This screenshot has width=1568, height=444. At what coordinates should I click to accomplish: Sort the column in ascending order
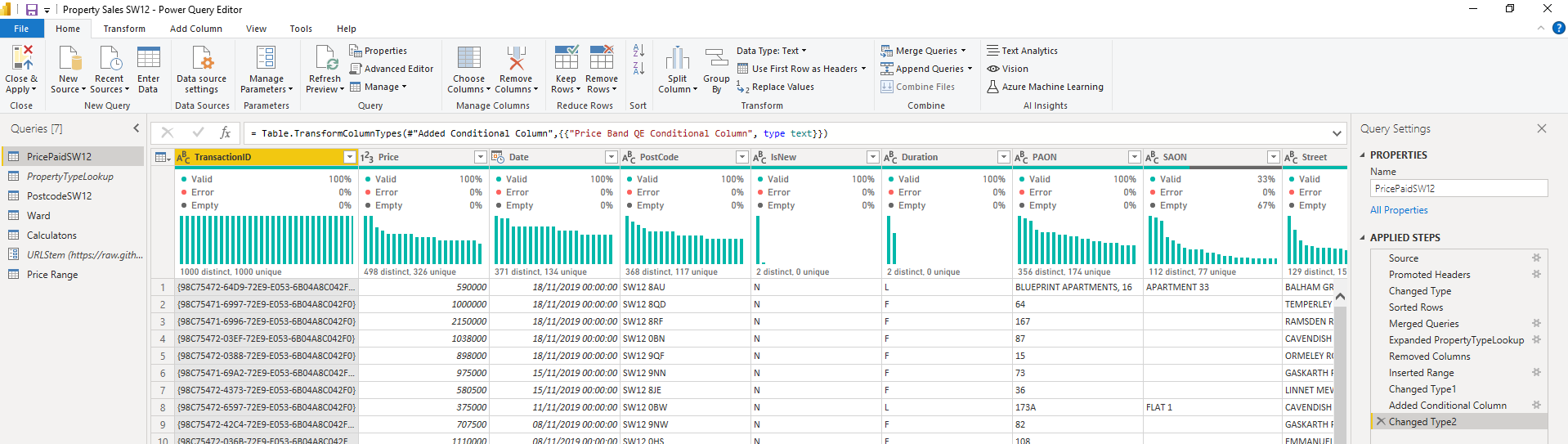click(x=638, y=51)
